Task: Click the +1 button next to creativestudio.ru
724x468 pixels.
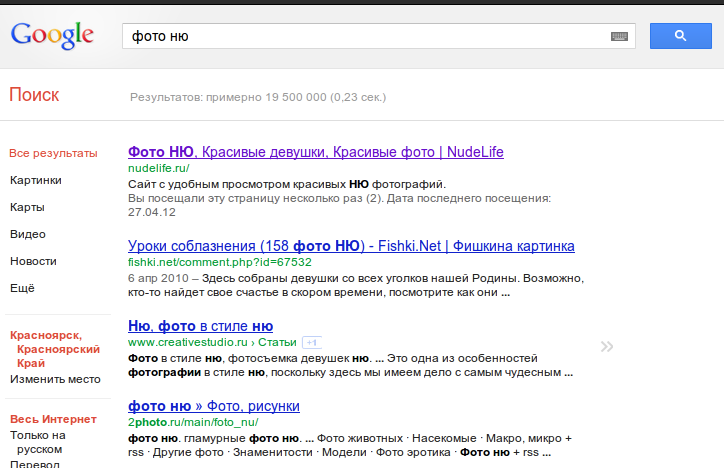Action: point(312,342)
